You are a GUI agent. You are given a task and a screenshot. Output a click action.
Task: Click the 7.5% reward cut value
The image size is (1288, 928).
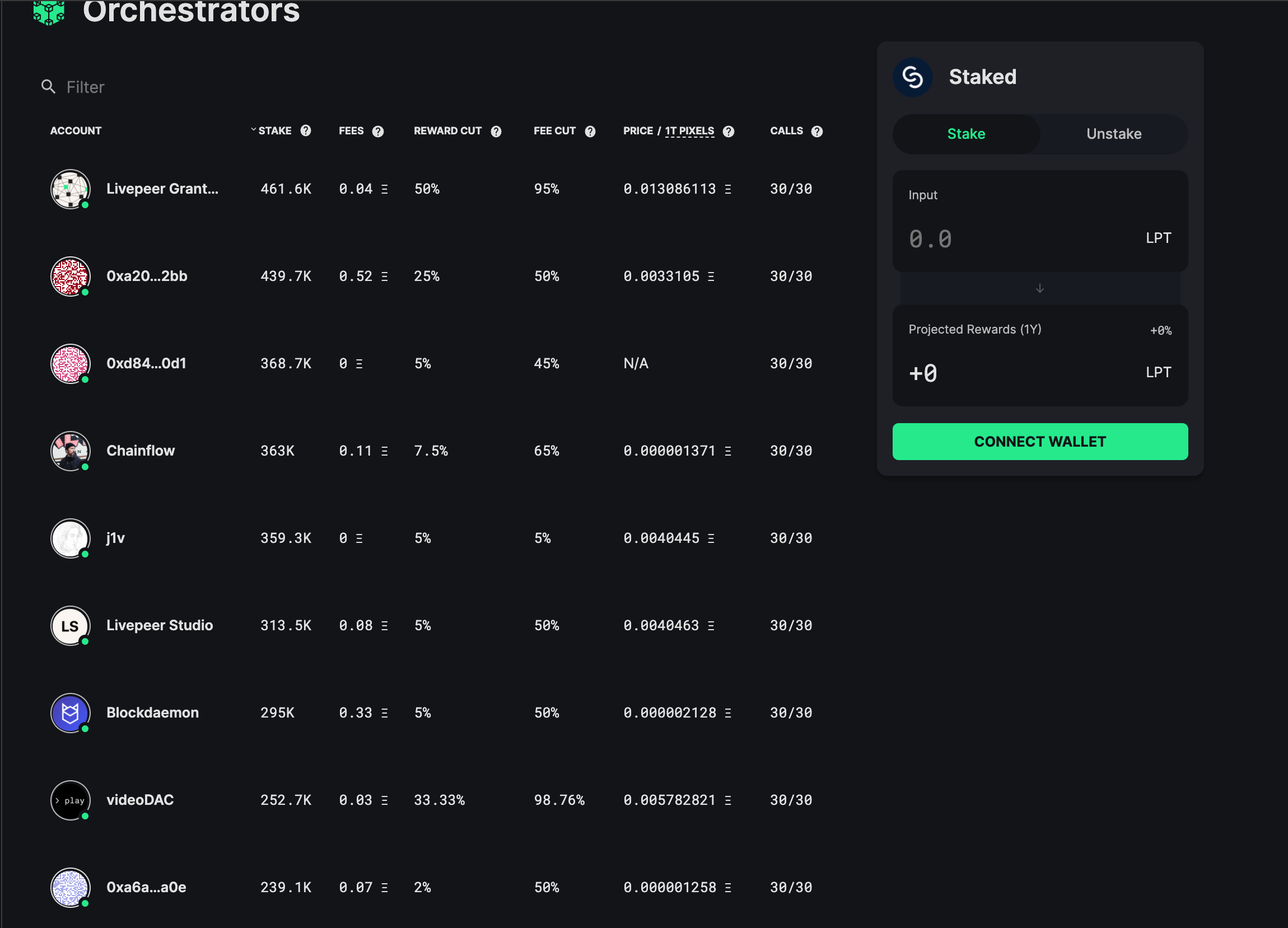pos(431,451)
